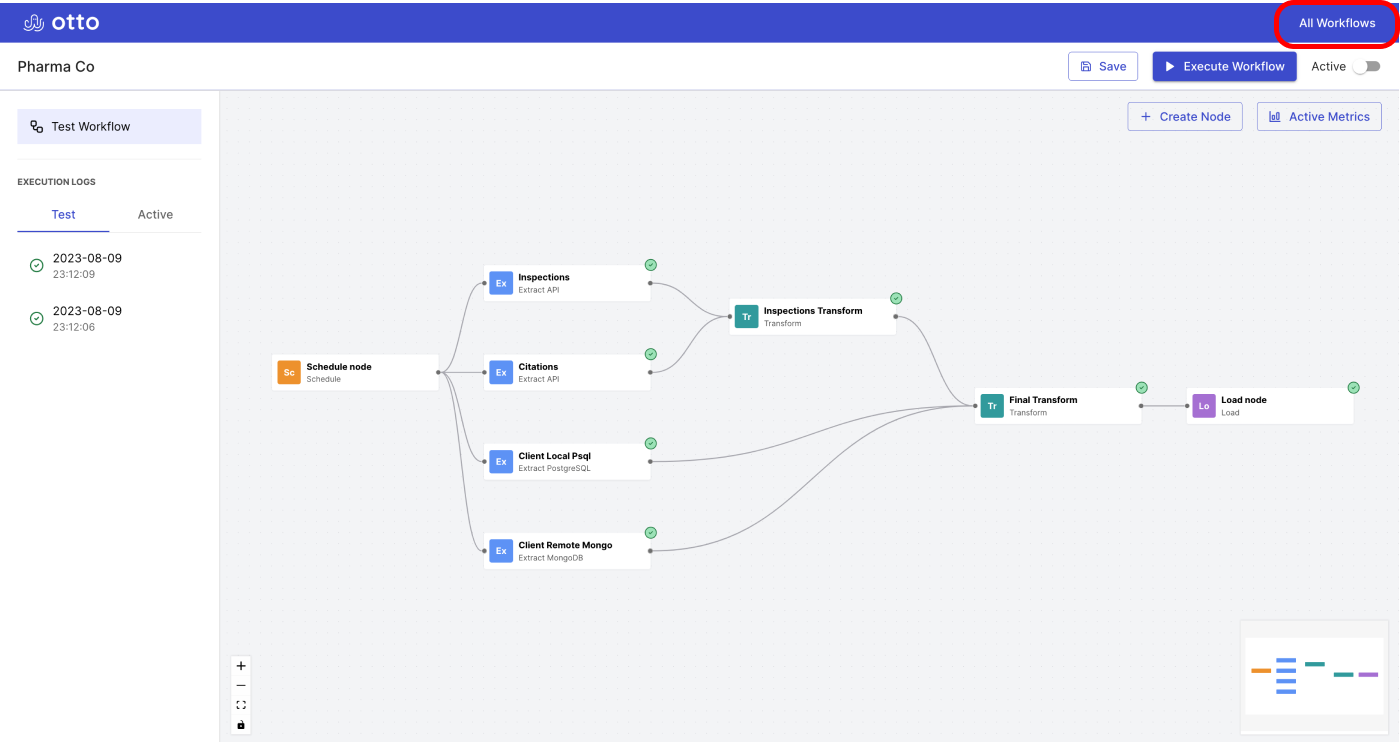Save the workflow

click(1103, 66)
